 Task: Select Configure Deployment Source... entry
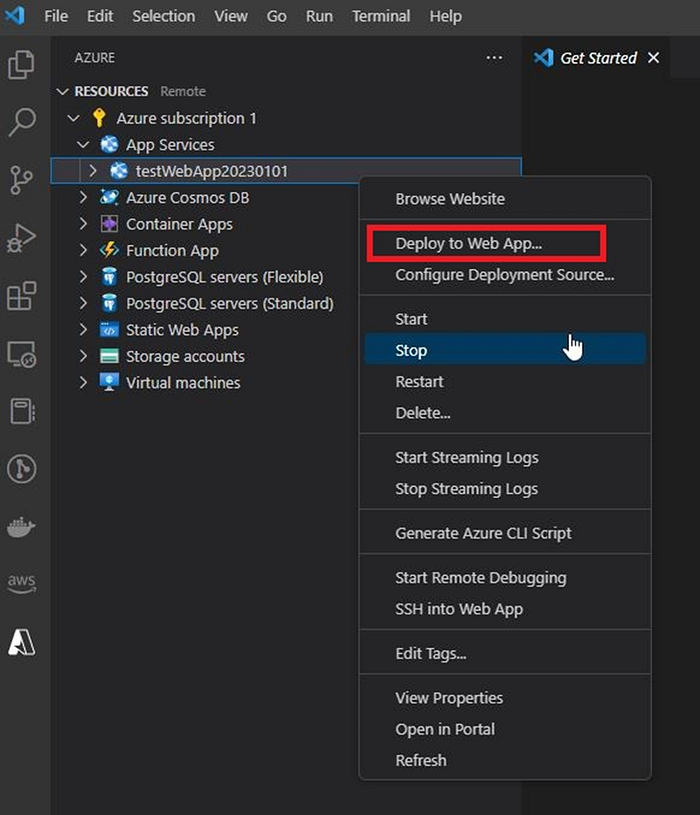point(505,274)
